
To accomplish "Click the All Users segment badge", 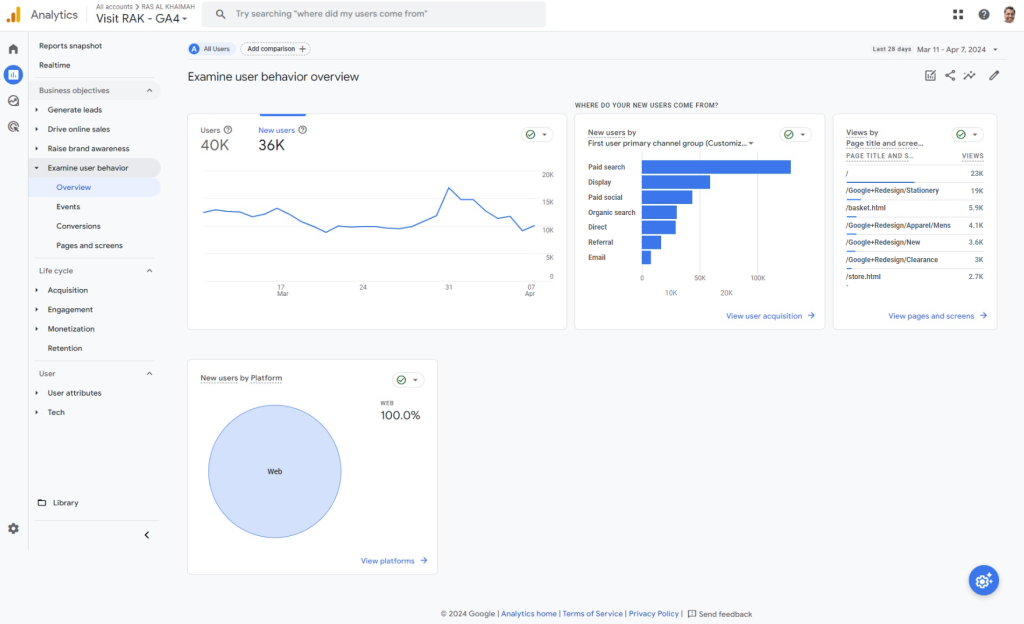I will pyautogui.click(x=210, y=49).
